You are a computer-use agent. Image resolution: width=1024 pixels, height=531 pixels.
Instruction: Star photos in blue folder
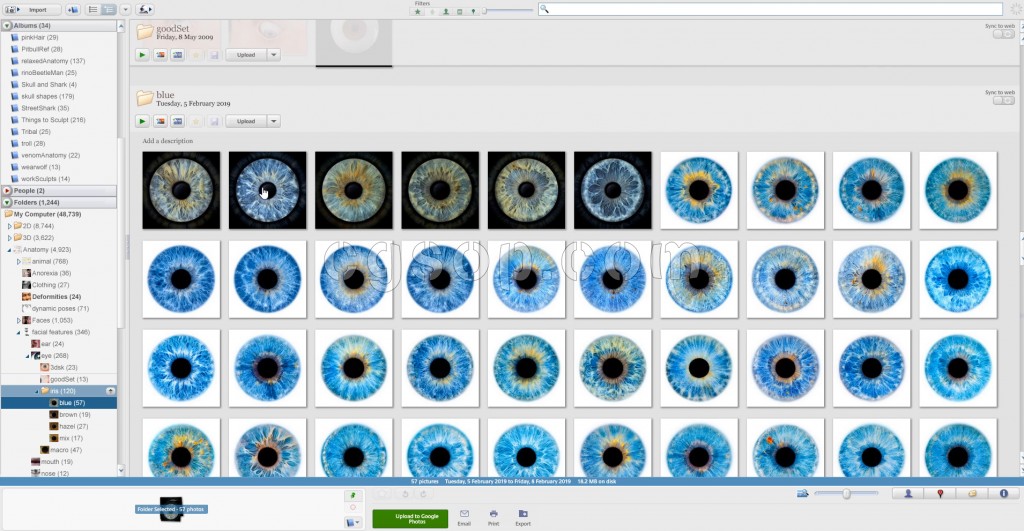[x=196, y=121]
